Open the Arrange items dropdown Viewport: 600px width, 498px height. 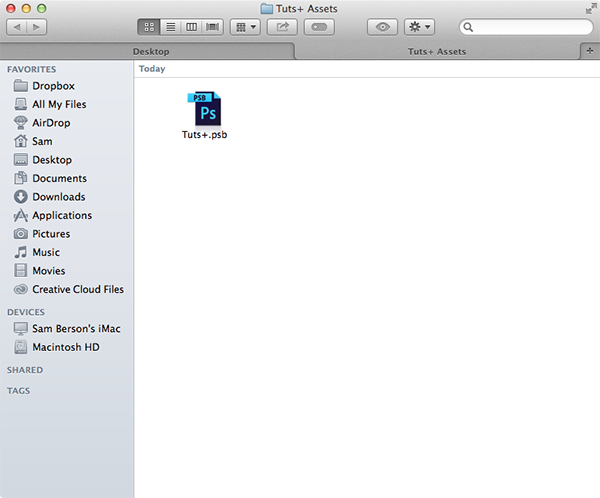[245, 27]
